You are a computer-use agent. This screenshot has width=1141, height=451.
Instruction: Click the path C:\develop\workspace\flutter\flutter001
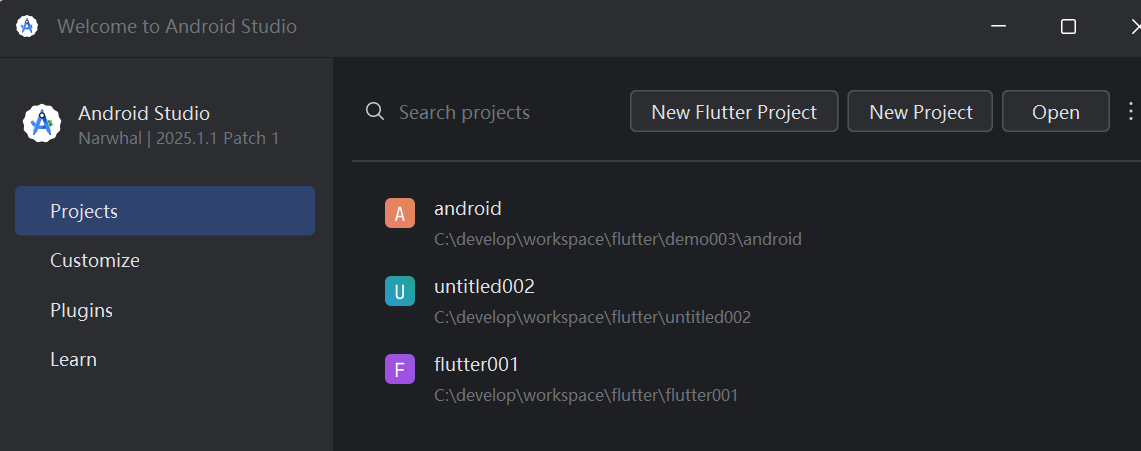tap(586, 395)
